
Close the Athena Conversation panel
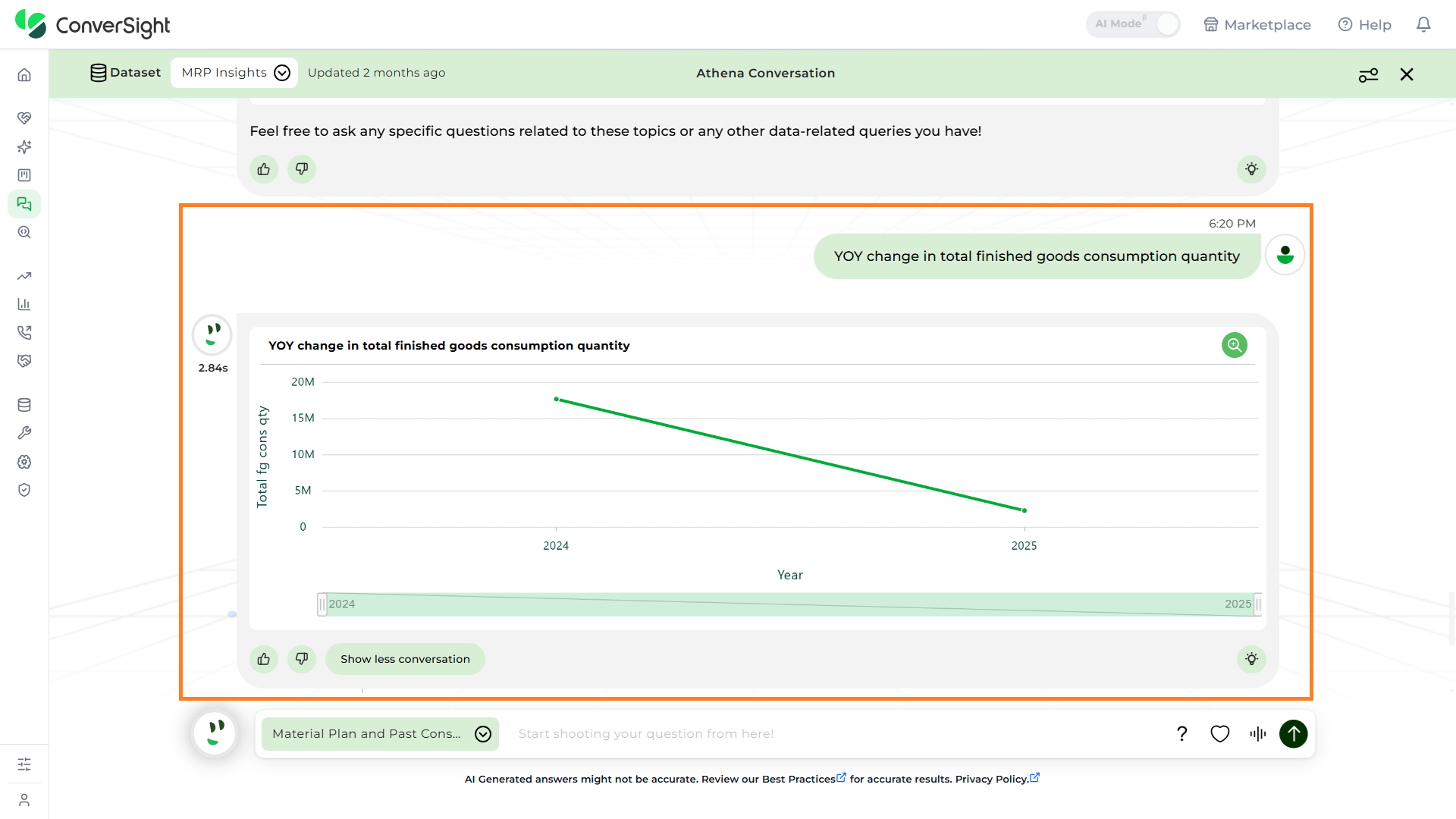[1407, 74]
